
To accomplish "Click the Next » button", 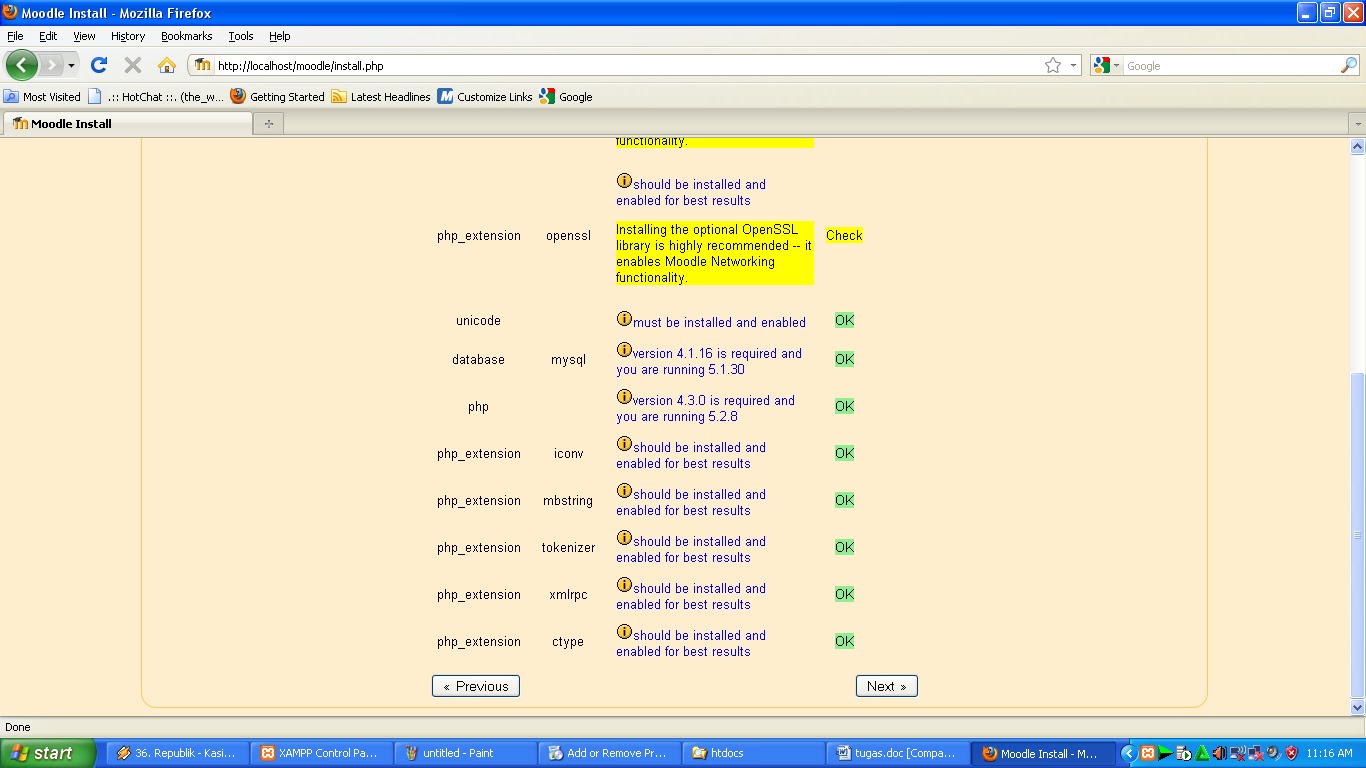I will (x=887, y=686).
